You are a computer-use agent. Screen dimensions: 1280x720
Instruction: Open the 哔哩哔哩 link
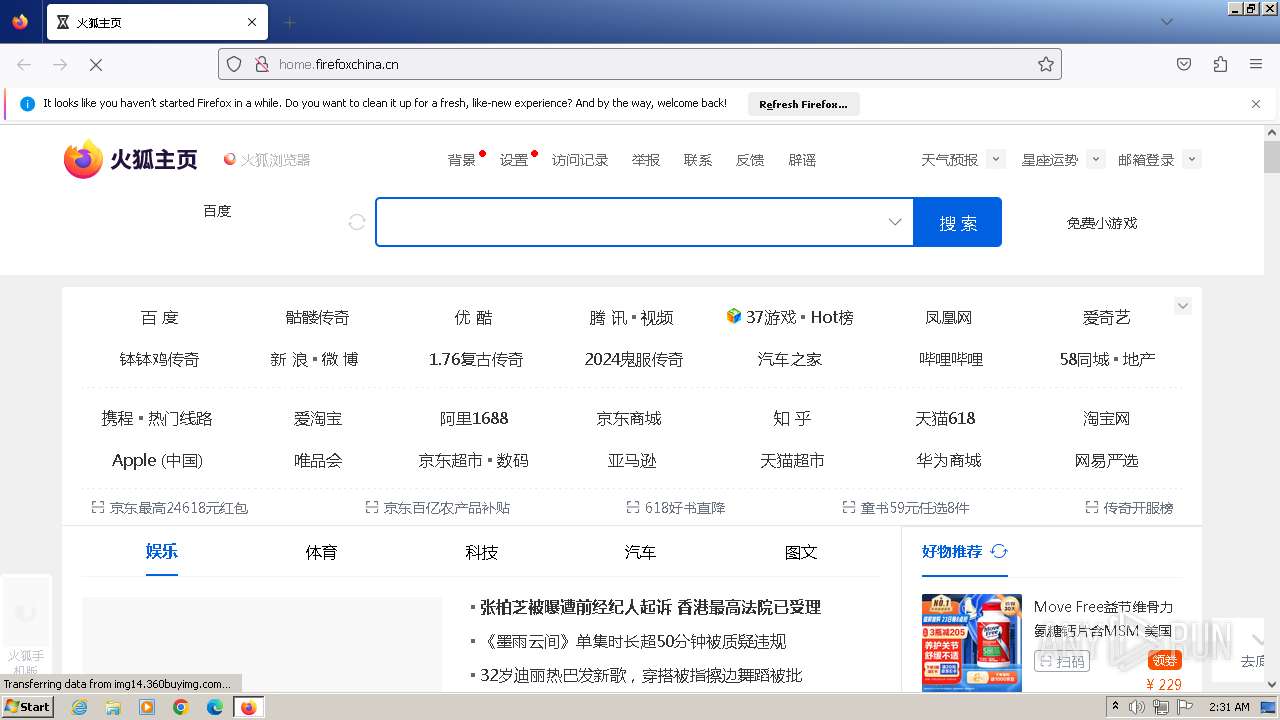(x=951, y=359)
